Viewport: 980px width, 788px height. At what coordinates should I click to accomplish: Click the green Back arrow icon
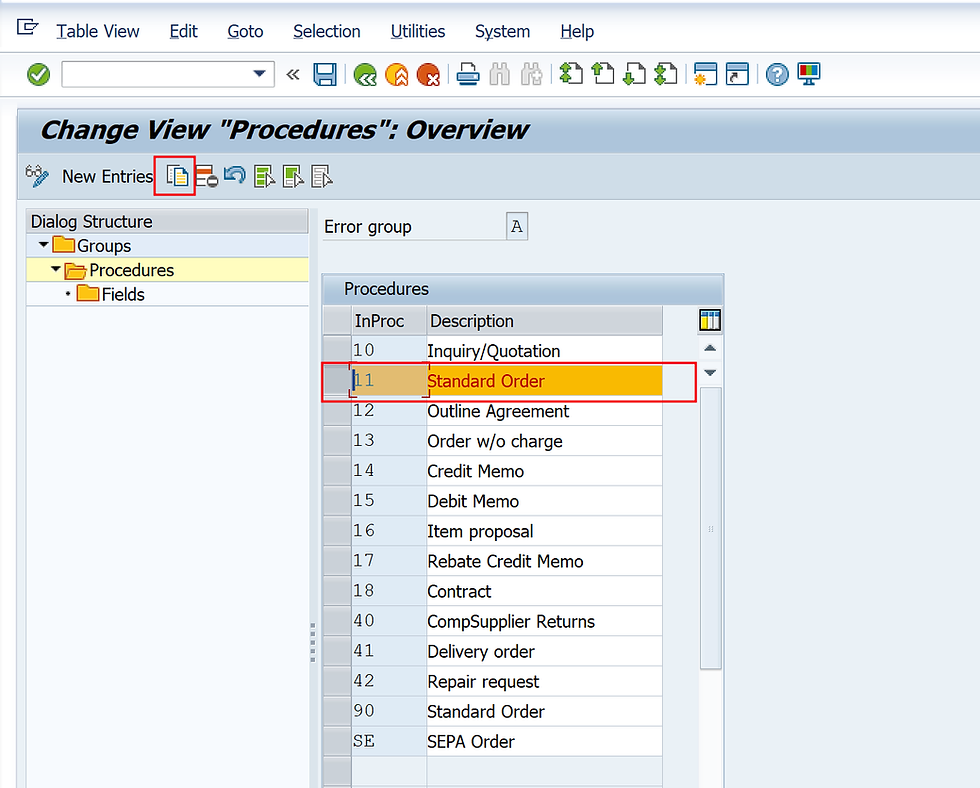(x=367, y=74)
